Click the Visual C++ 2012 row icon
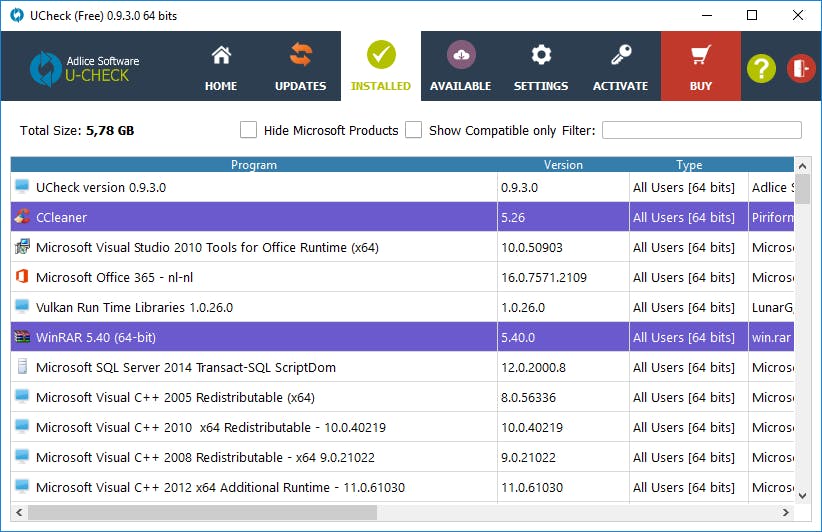 click(22, 486)
